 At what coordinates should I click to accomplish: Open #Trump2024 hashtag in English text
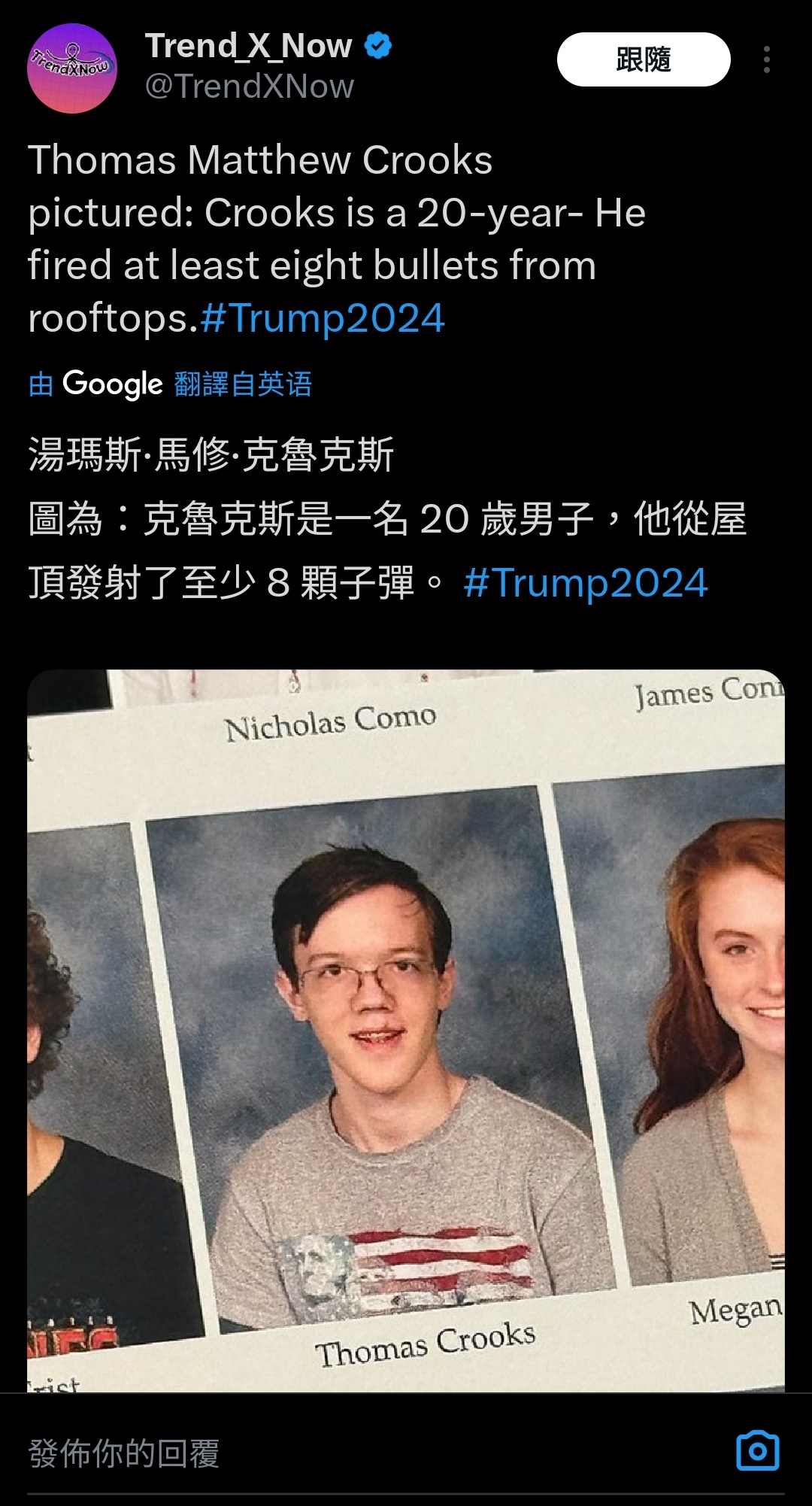[x=323, y=317]
